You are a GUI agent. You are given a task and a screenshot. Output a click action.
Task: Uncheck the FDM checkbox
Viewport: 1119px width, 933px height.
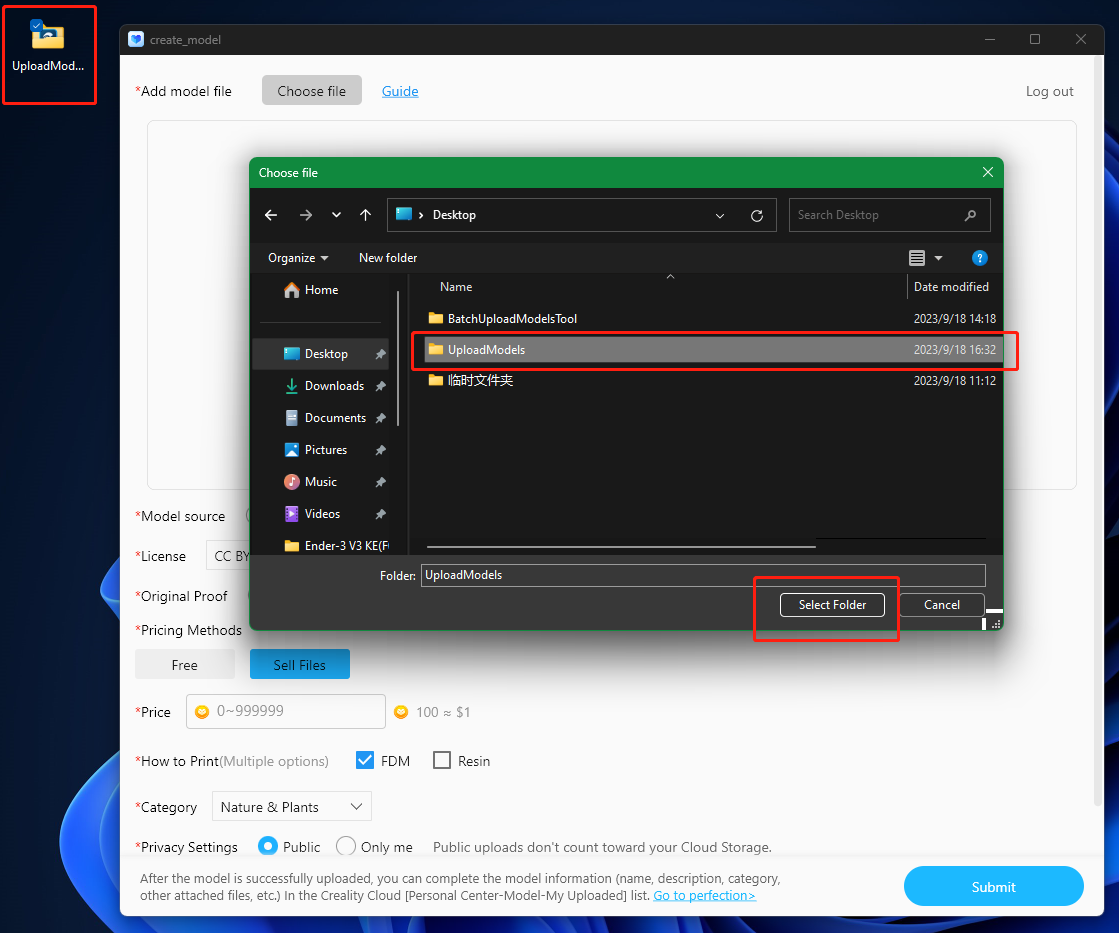point(365,761)
